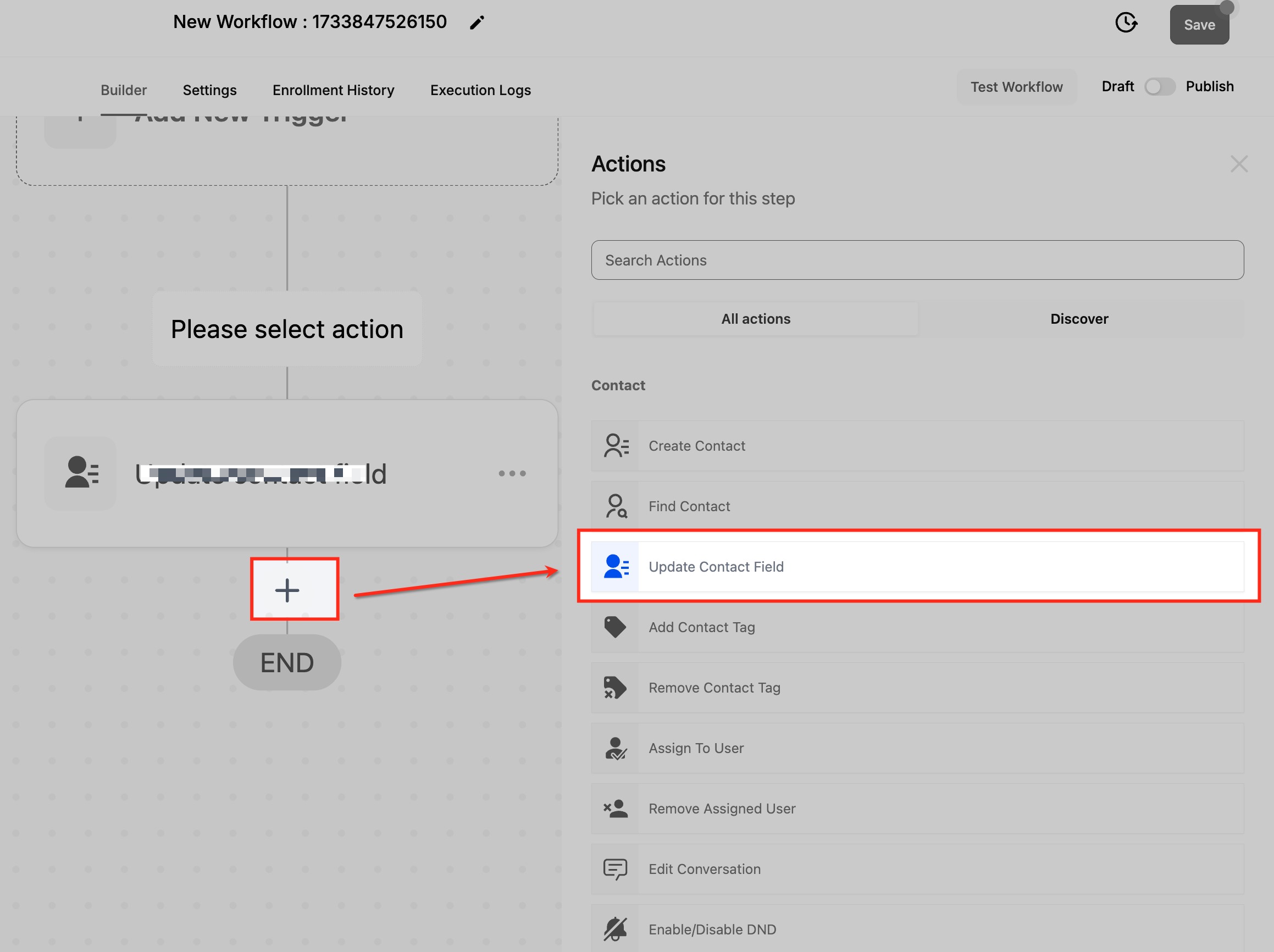
Task: Click the Edit Conversation speech bubble icon
Action: click(x=615, y=869)
